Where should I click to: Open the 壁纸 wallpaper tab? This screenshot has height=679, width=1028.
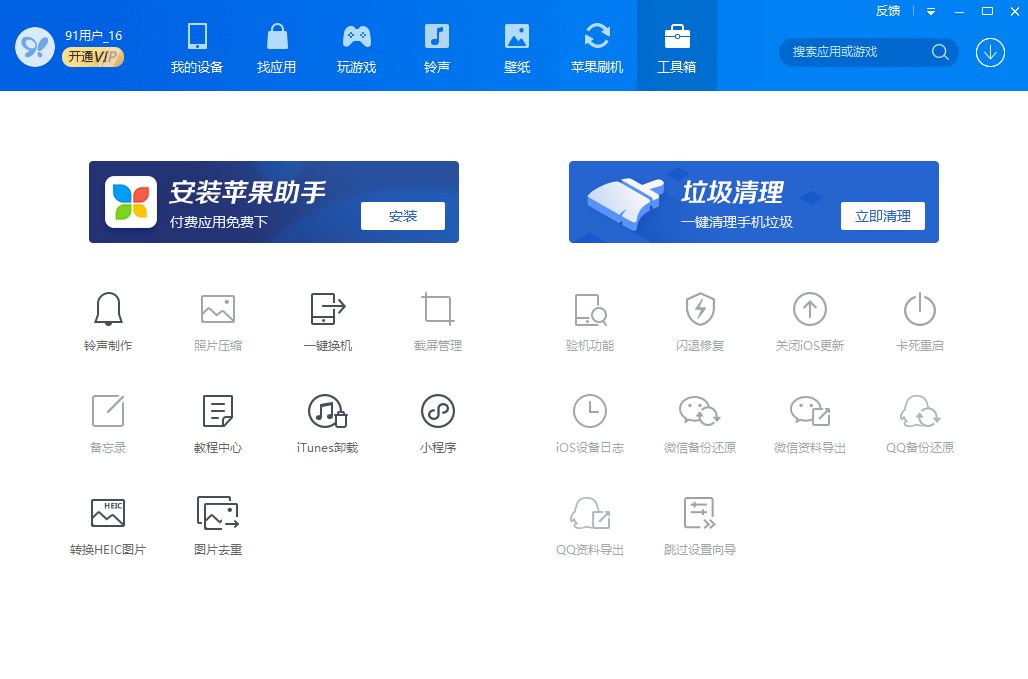[x=517, y=47]
